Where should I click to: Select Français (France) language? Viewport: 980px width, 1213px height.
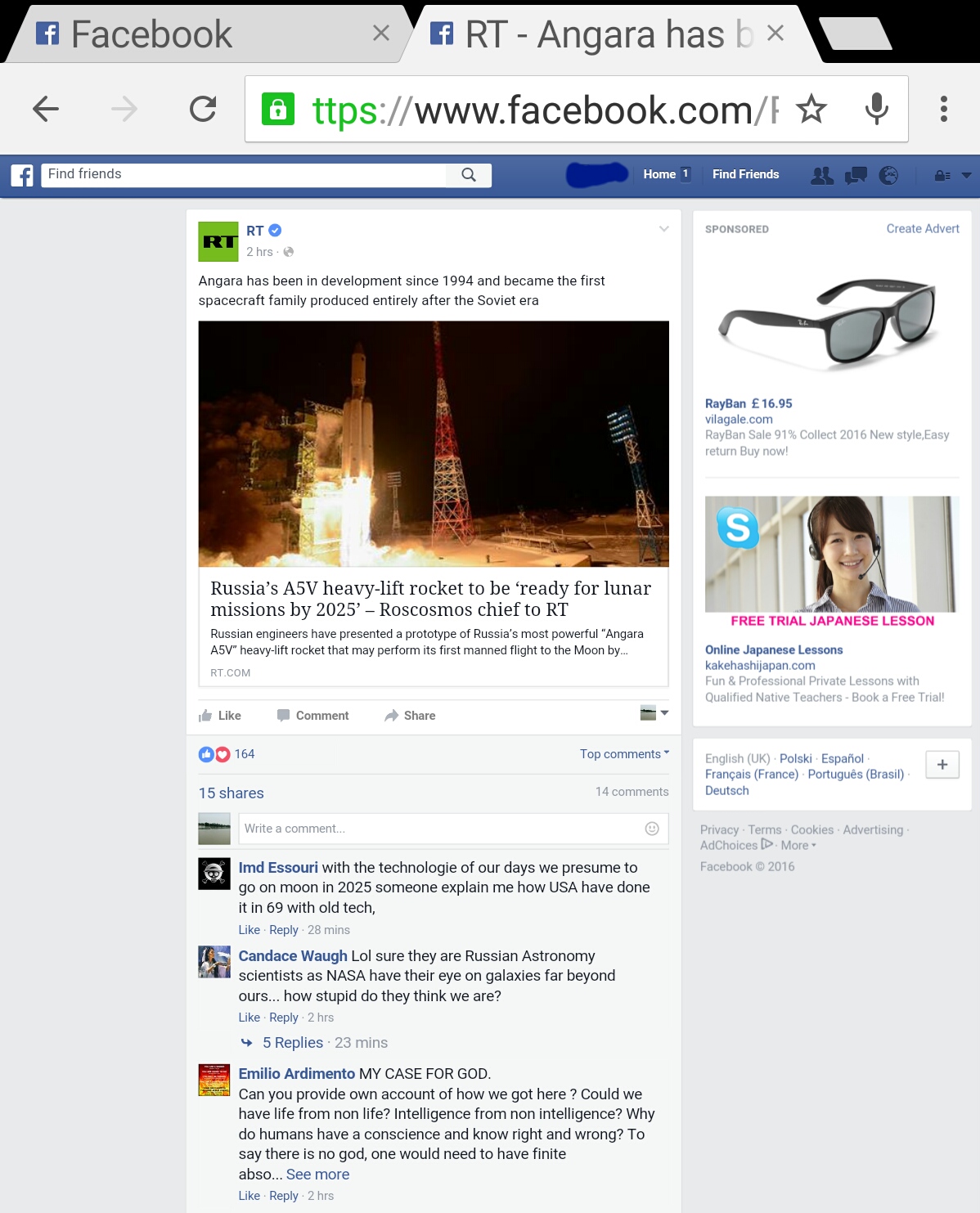pyautogui.click(x=752, y=775)
